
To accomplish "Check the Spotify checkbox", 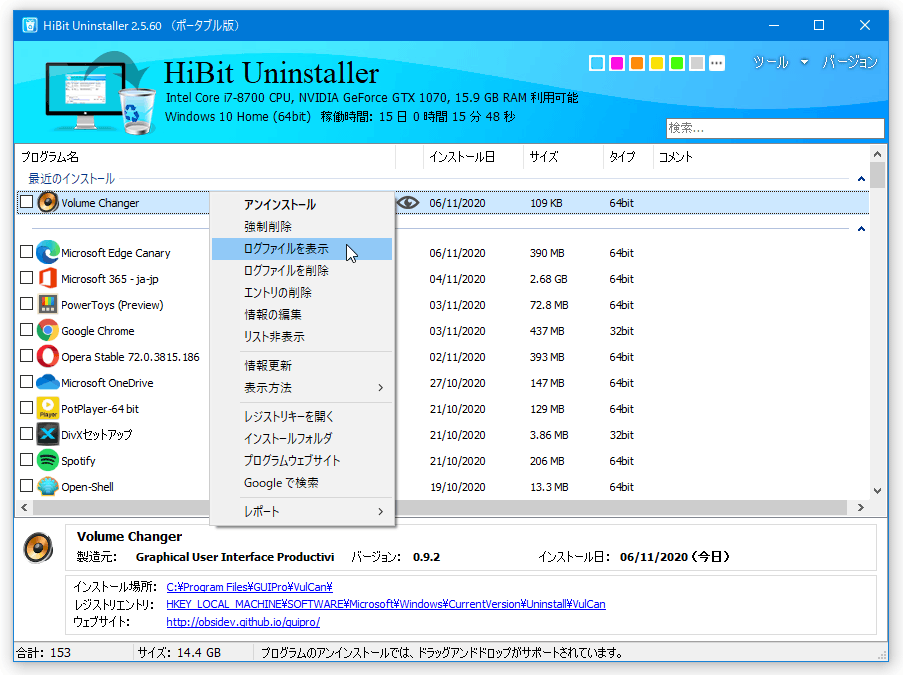I will pos(26,460).
